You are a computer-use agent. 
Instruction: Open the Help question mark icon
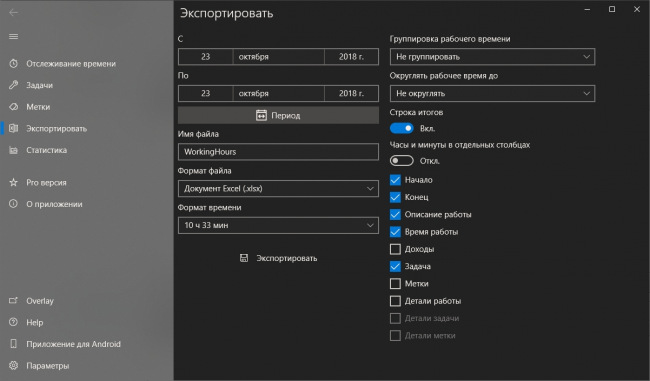coord(14,322)
